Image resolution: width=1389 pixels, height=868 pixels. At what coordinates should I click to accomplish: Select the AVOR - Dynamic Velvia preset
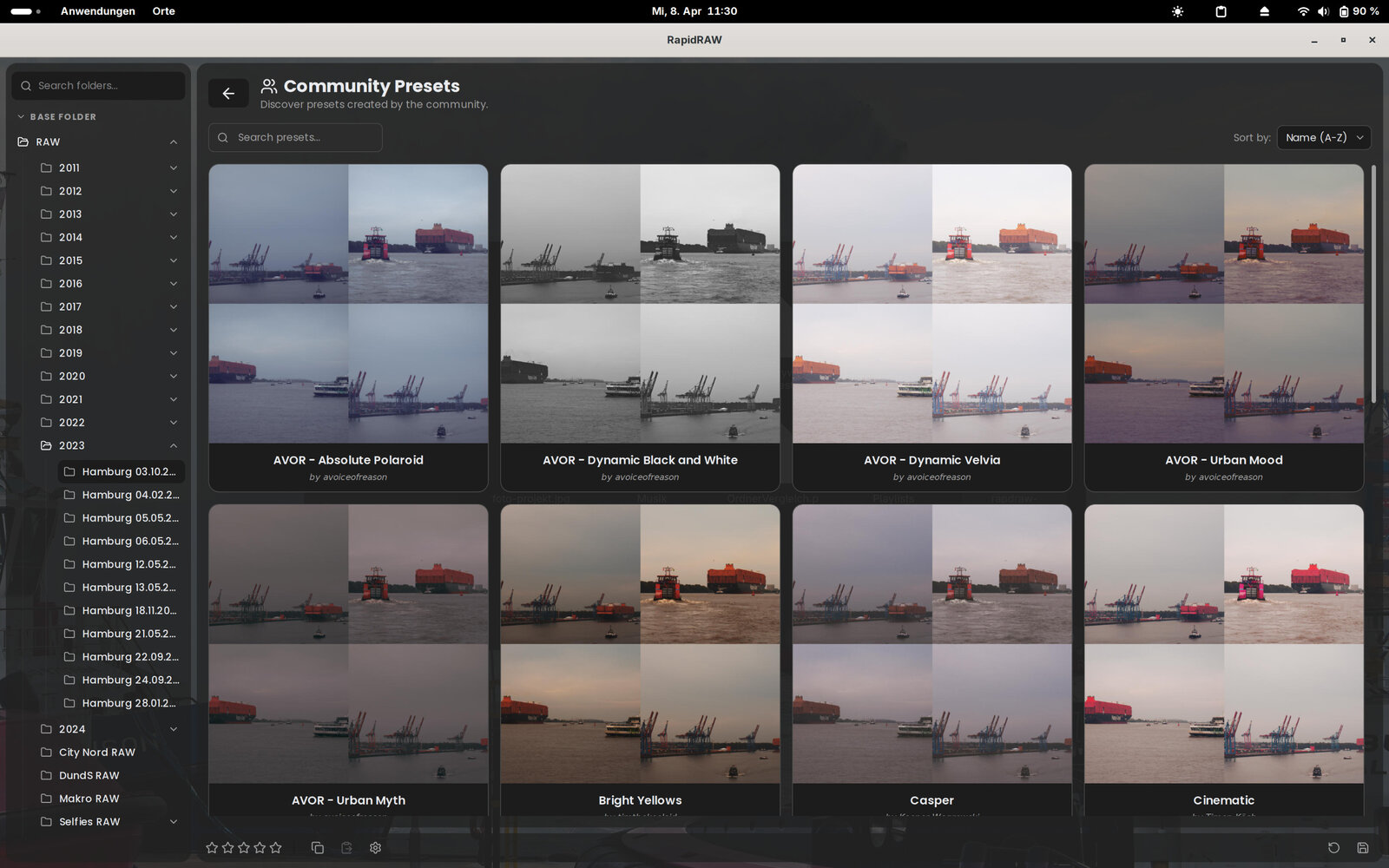click(931, 328)
